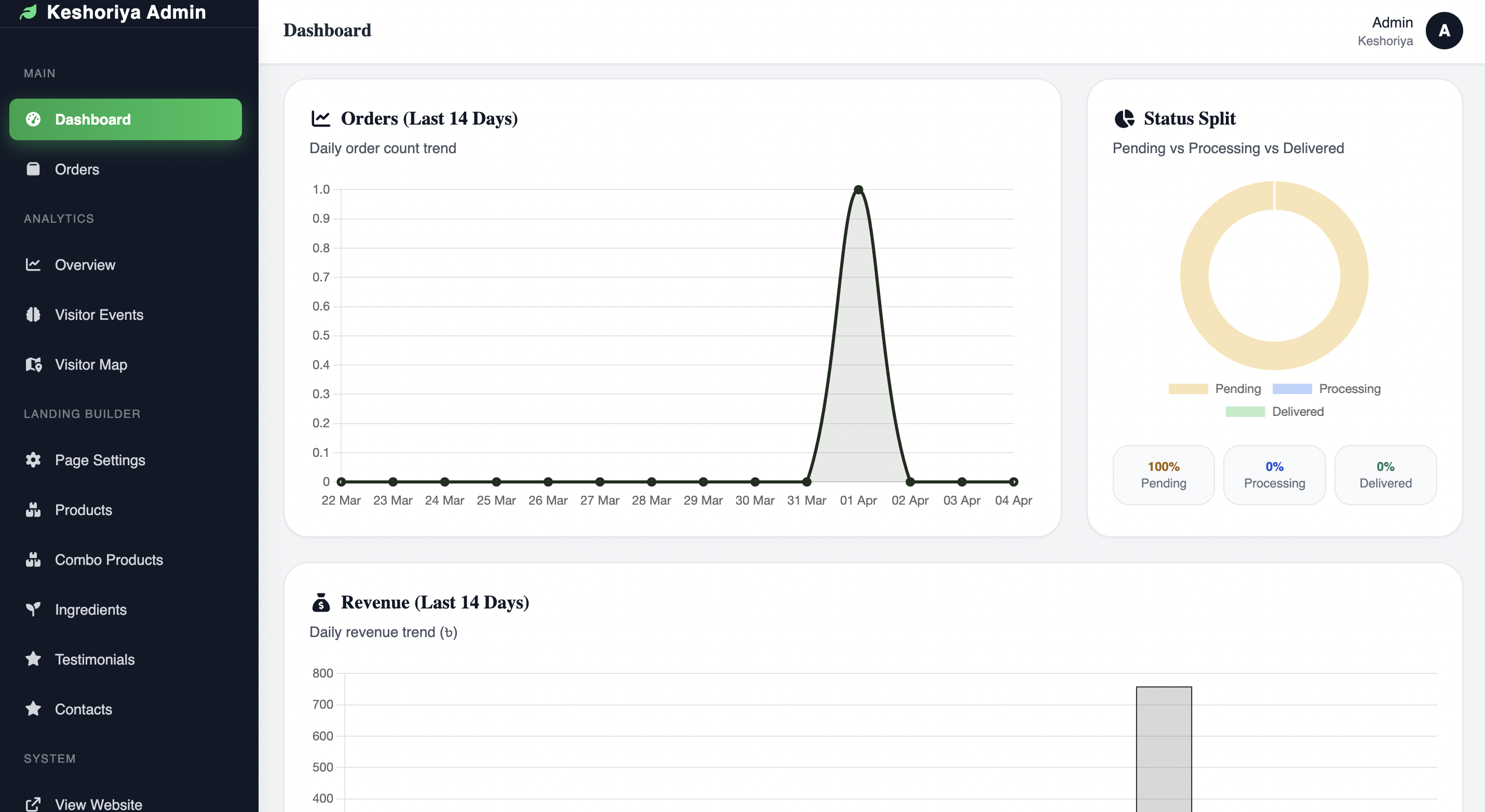Toggle Delivered legend item in donut chart

tap(1274, 412)
